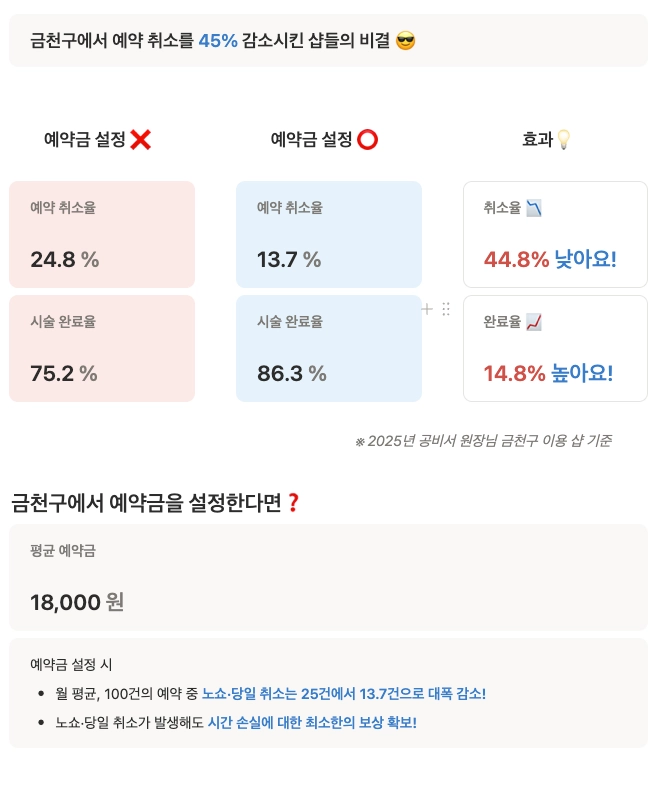Viewport: 657px width, 804px height.
Task: Click the downward chart icon beside 취소율
Action: (534, 208)
